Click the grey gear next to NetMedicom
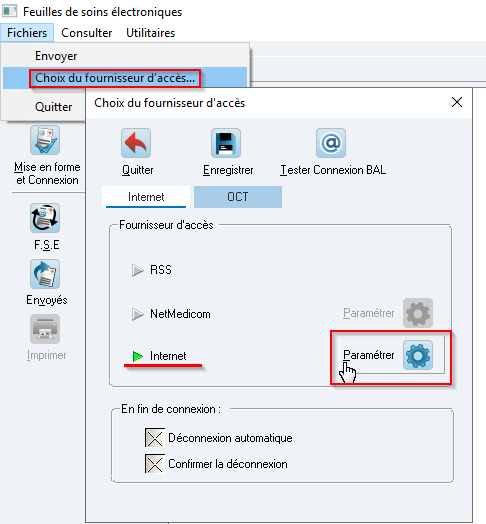 click(418, 313)
